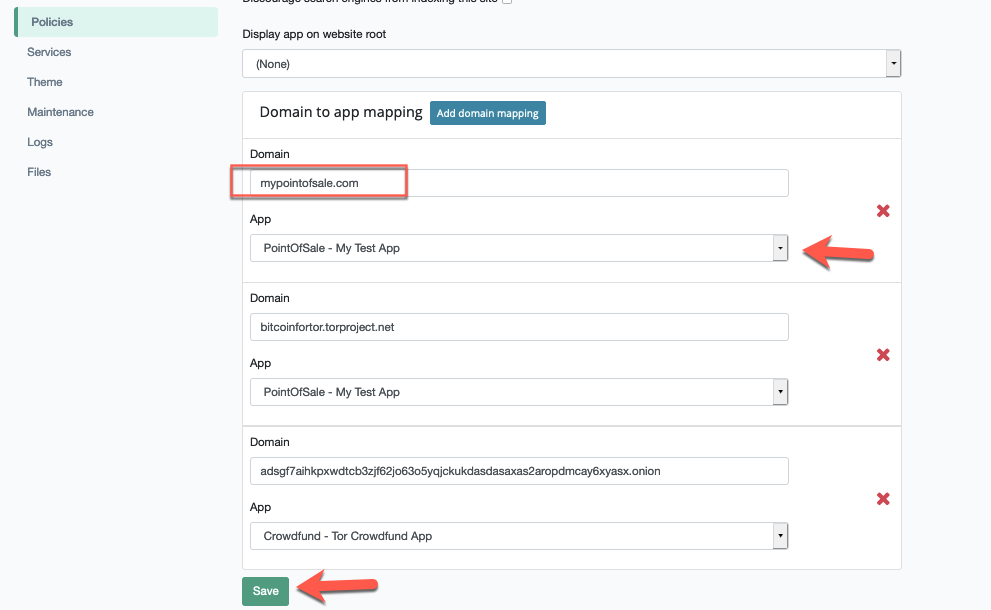Open the Files section
This screenshot has height=610, width=991.
[x=39, y=172]
